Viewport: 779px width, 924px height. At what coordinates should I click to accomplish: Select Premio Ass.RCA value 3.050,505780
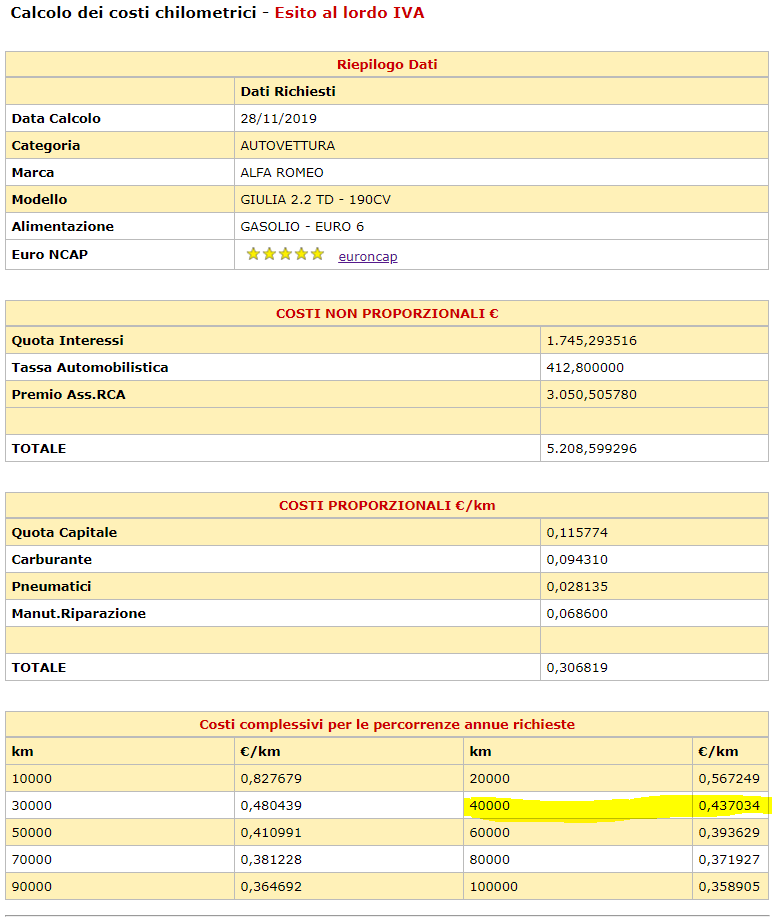(x=592, y=395)
